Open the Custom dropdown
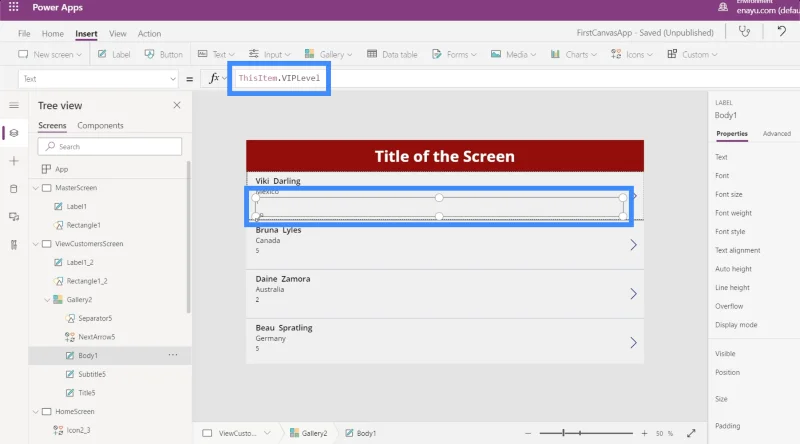The width and height of the screenshot is (800, 444). (692, 54)
